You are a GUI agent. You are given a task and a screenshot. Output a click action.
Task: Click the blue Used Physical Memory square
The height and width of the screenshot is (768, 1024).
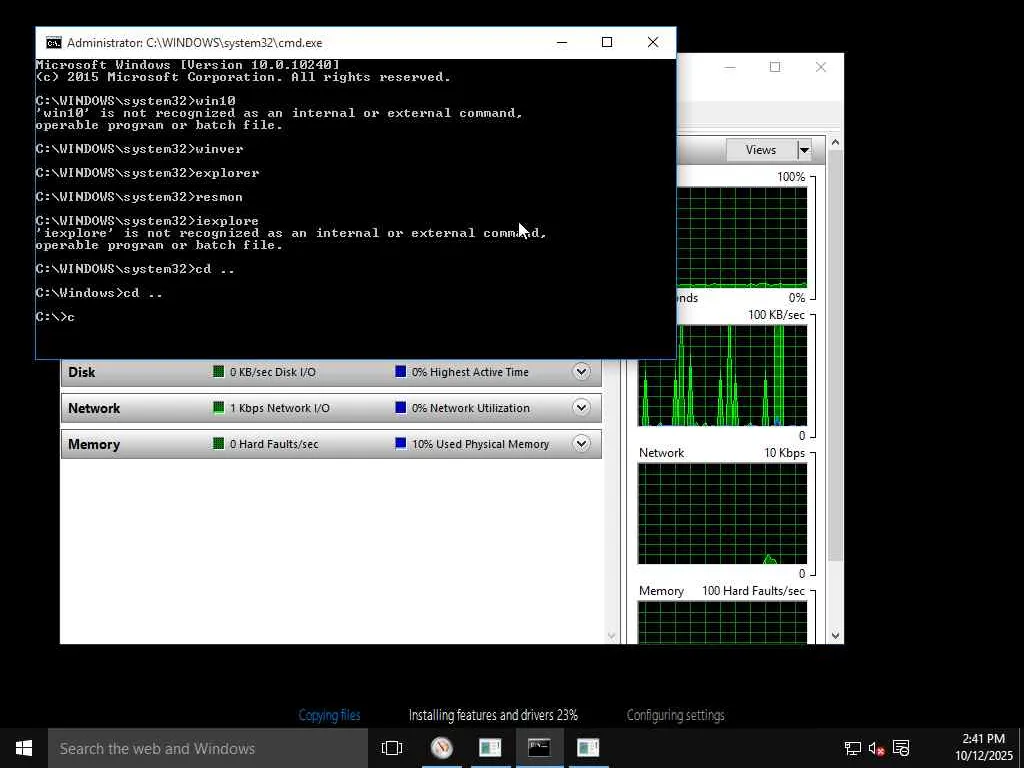pyautogui.click(x=401, y=443)
